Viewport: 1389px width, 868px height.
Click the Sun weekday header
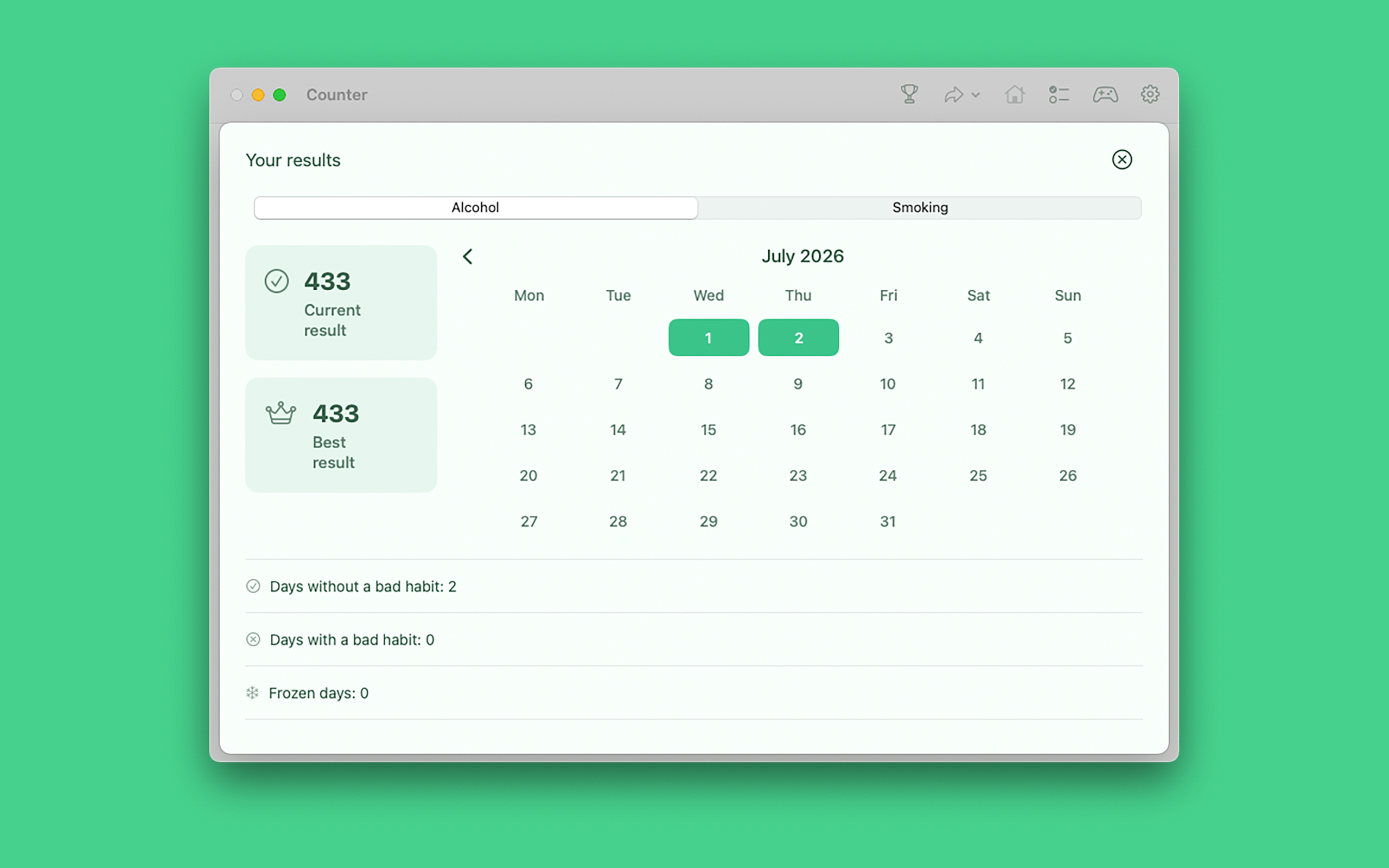pyautogui.click(x=1068, y=296)
